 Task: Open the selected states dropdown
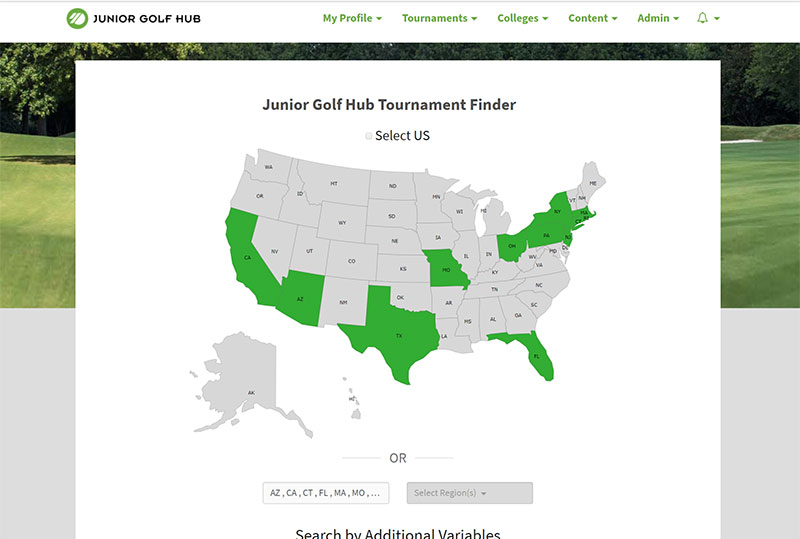point(326,493)
